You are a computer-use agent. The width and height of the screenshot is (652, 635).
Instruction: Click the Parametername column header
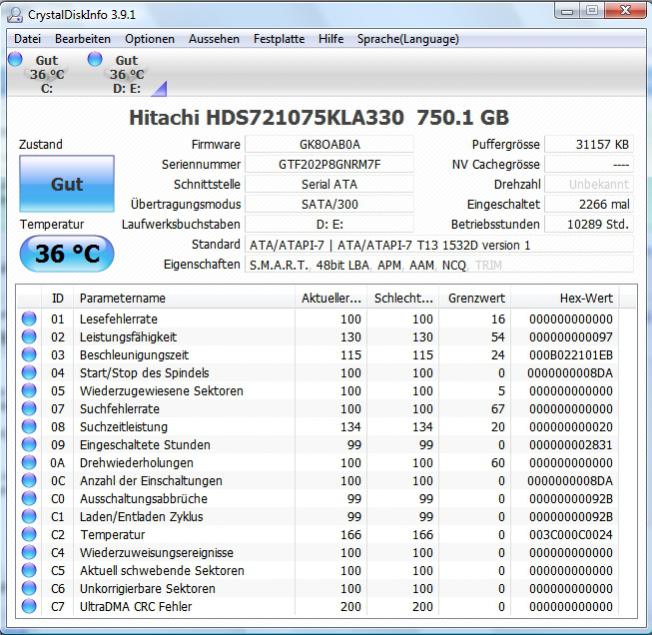(x=184, y=298)
